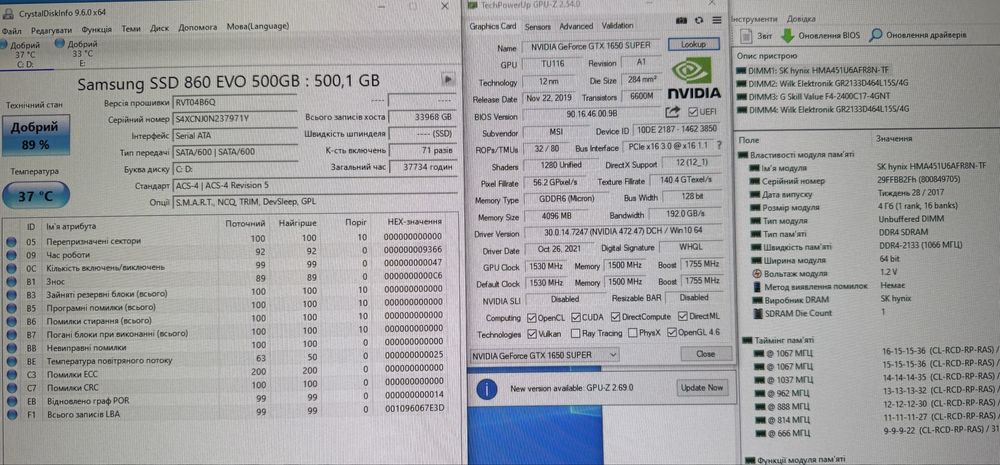Toggle the Ray Tracing checkbox
Viewport: 1000px width, 465px height.
(576, 334)
